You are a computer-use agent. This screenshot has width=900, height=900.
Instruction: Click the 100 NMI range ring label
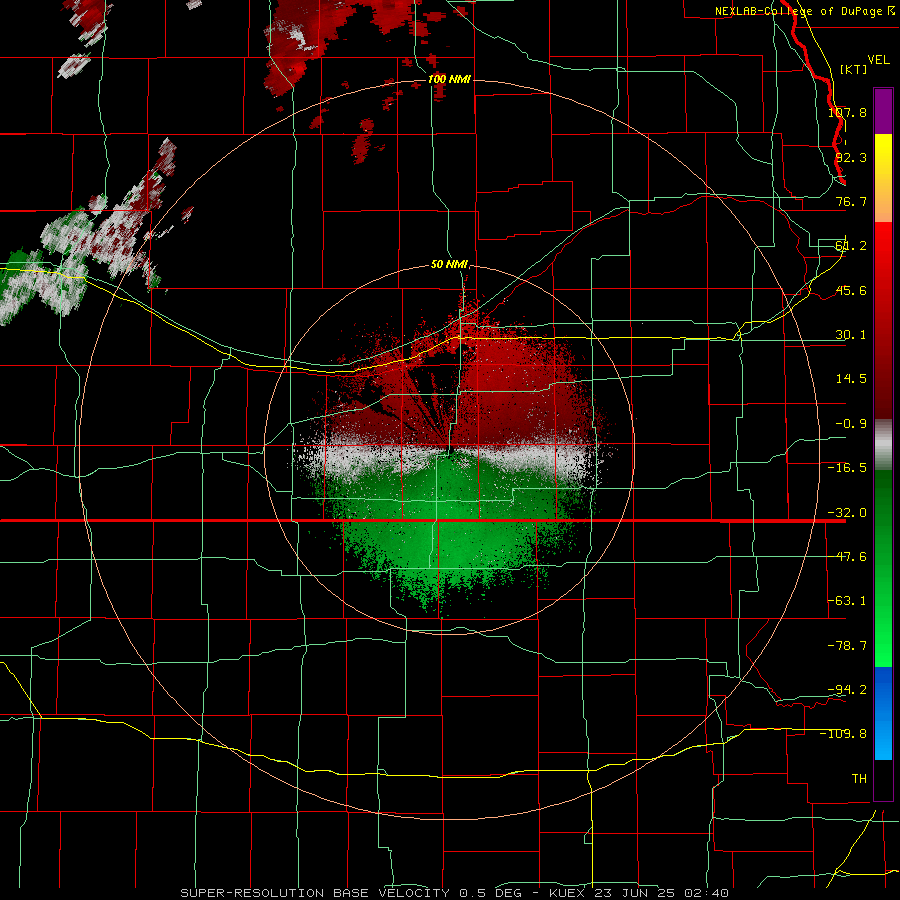coord(449,79)
